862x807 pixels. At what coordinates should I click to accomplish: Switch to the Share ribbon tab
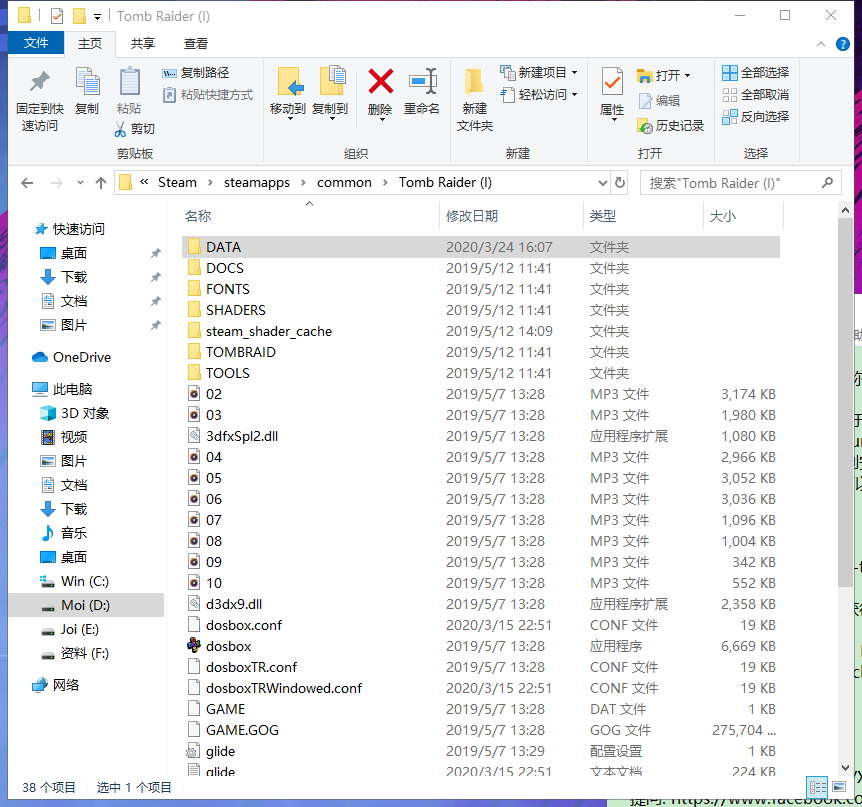click(x=142, y=43)
